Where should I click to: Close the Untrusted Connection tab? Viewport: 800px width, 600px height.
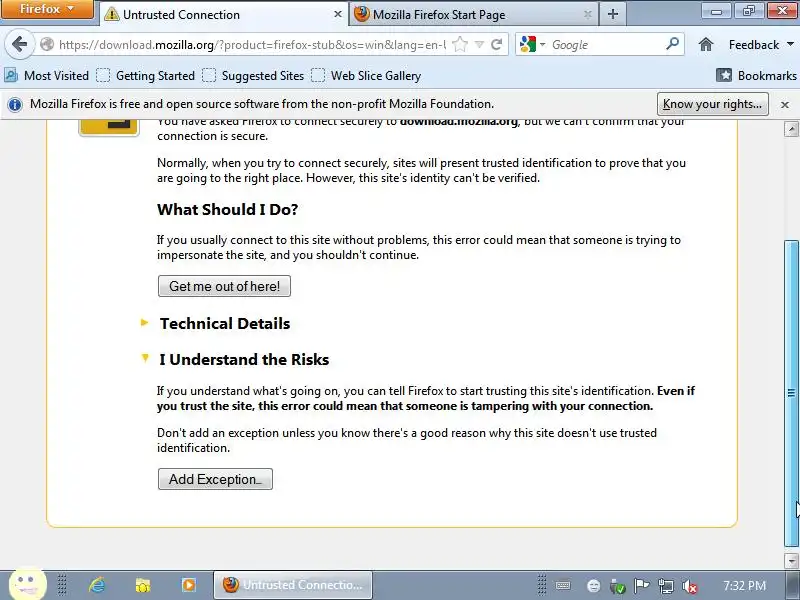click(337, 14)
